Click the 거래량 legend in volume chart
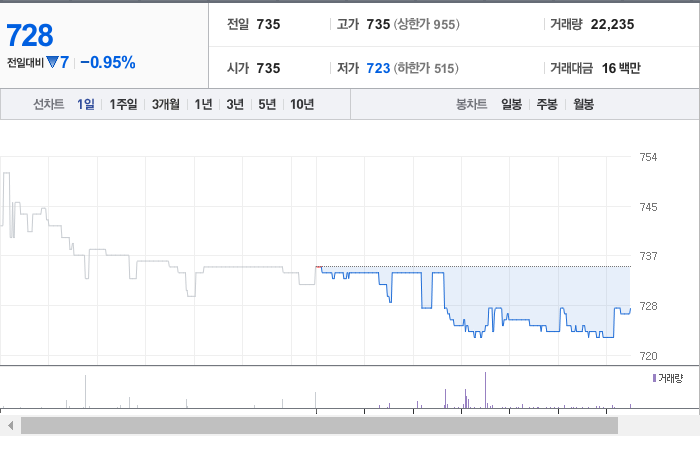This screenshot has width=700, height=450. (x=668, y=379)
